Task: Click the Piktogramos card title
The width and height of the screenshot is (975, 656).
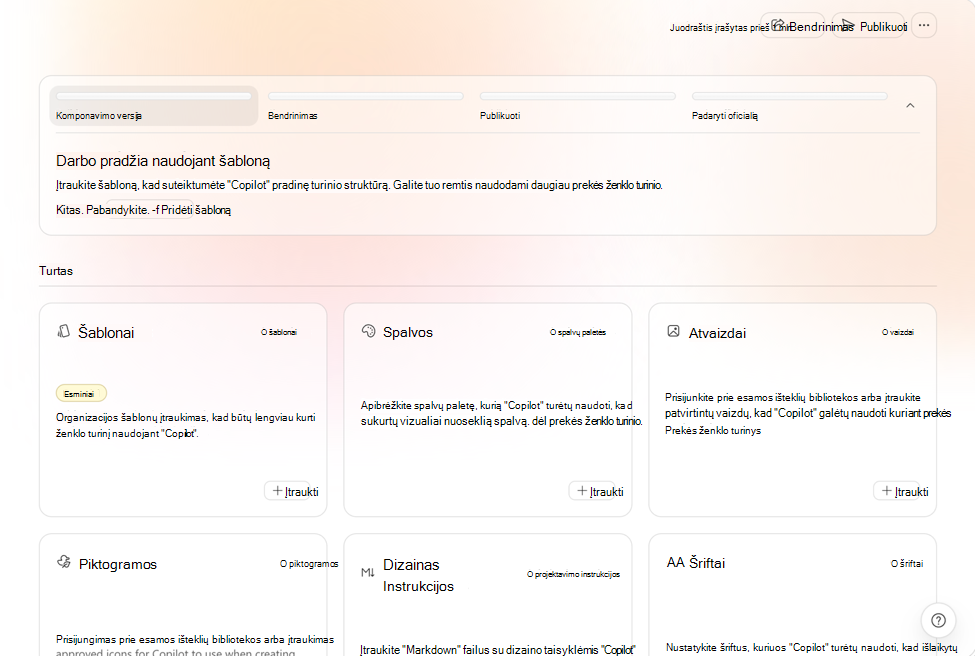Action: tap(118, 564)
